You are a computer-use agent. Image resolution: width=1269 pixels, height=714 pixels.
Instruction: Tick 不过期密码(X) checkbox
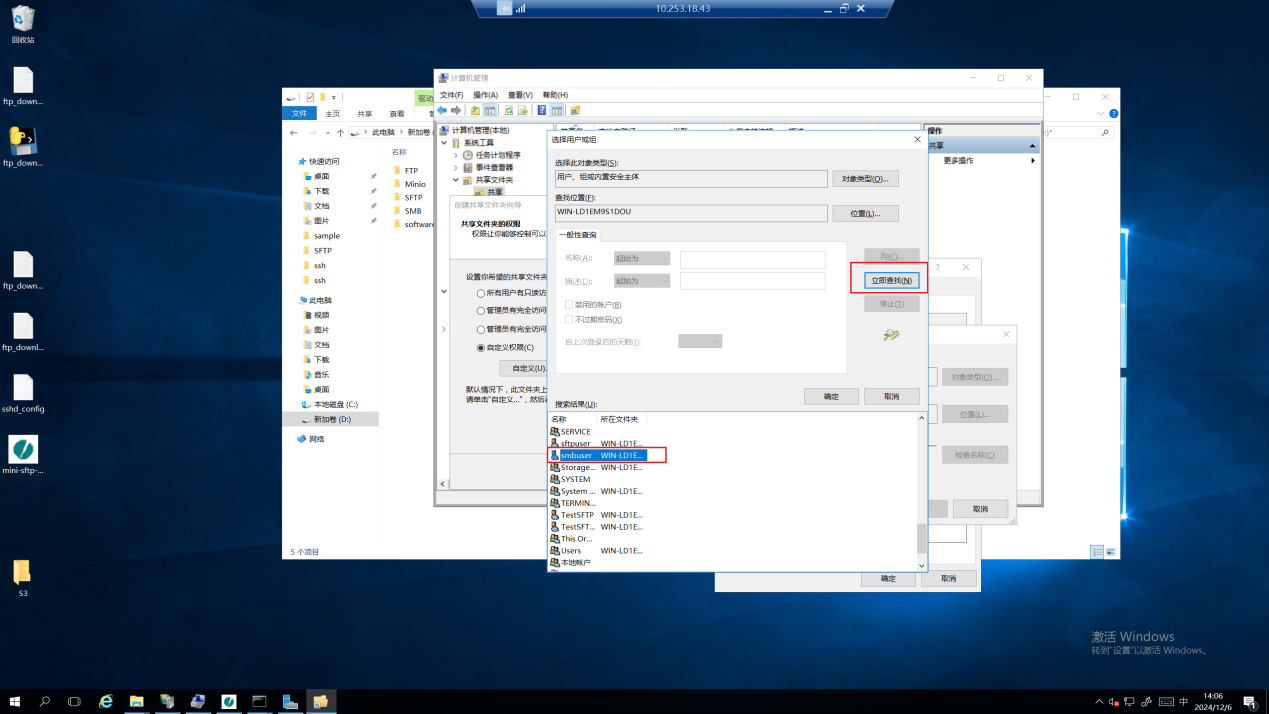569,320
